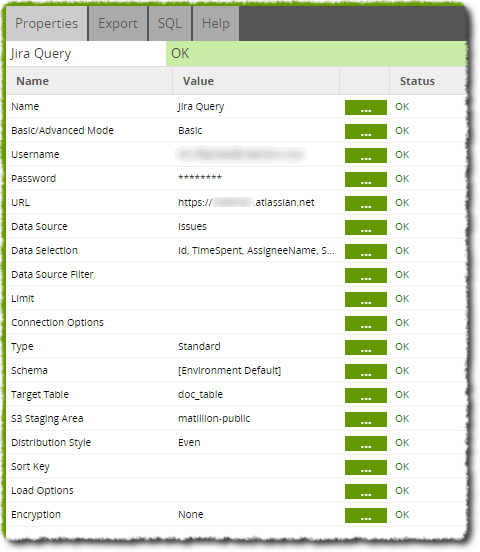Viewport: 480px width, 552px height.
Task: Select the 'doc_table' target table value
Action: click(x=200, y=394)
